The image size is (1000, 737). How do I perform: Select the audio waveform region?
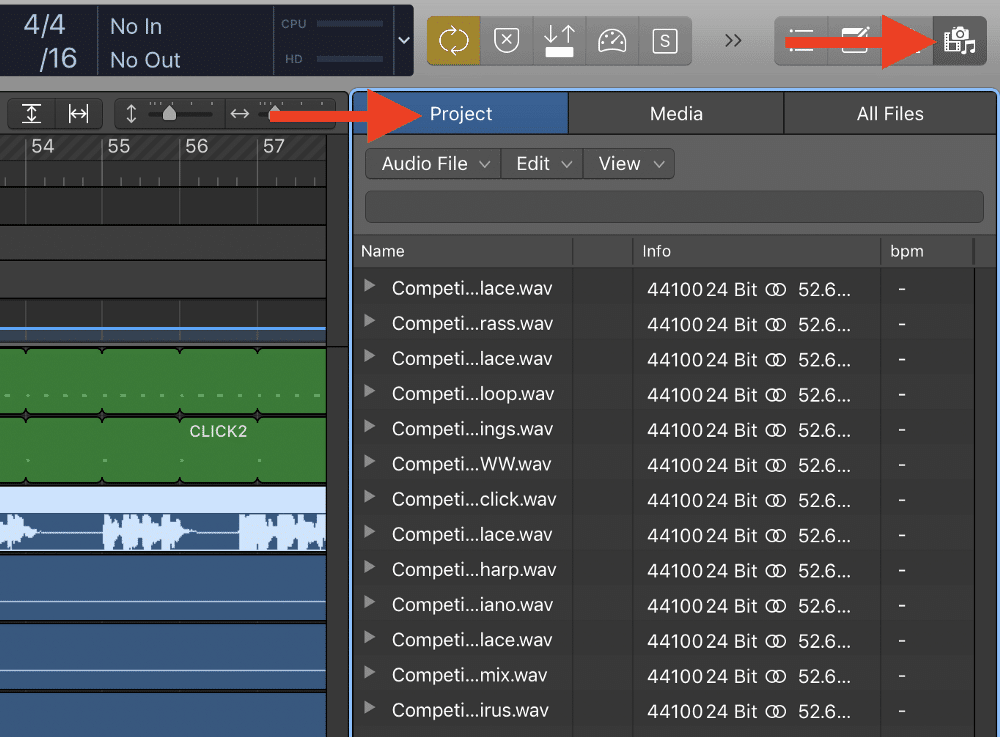(x=163, y=518)
